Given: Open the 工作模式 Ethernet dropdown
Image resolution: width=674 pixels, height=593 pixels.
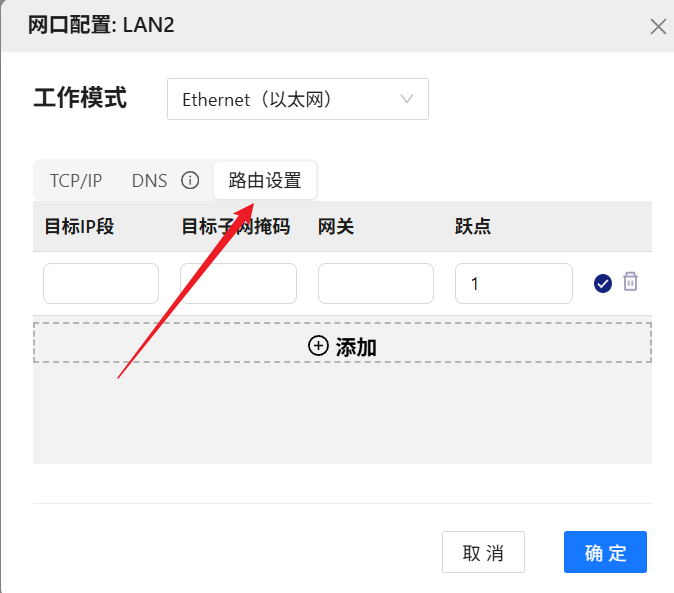Looking at the screenshot, I should (x=297, y=99).
